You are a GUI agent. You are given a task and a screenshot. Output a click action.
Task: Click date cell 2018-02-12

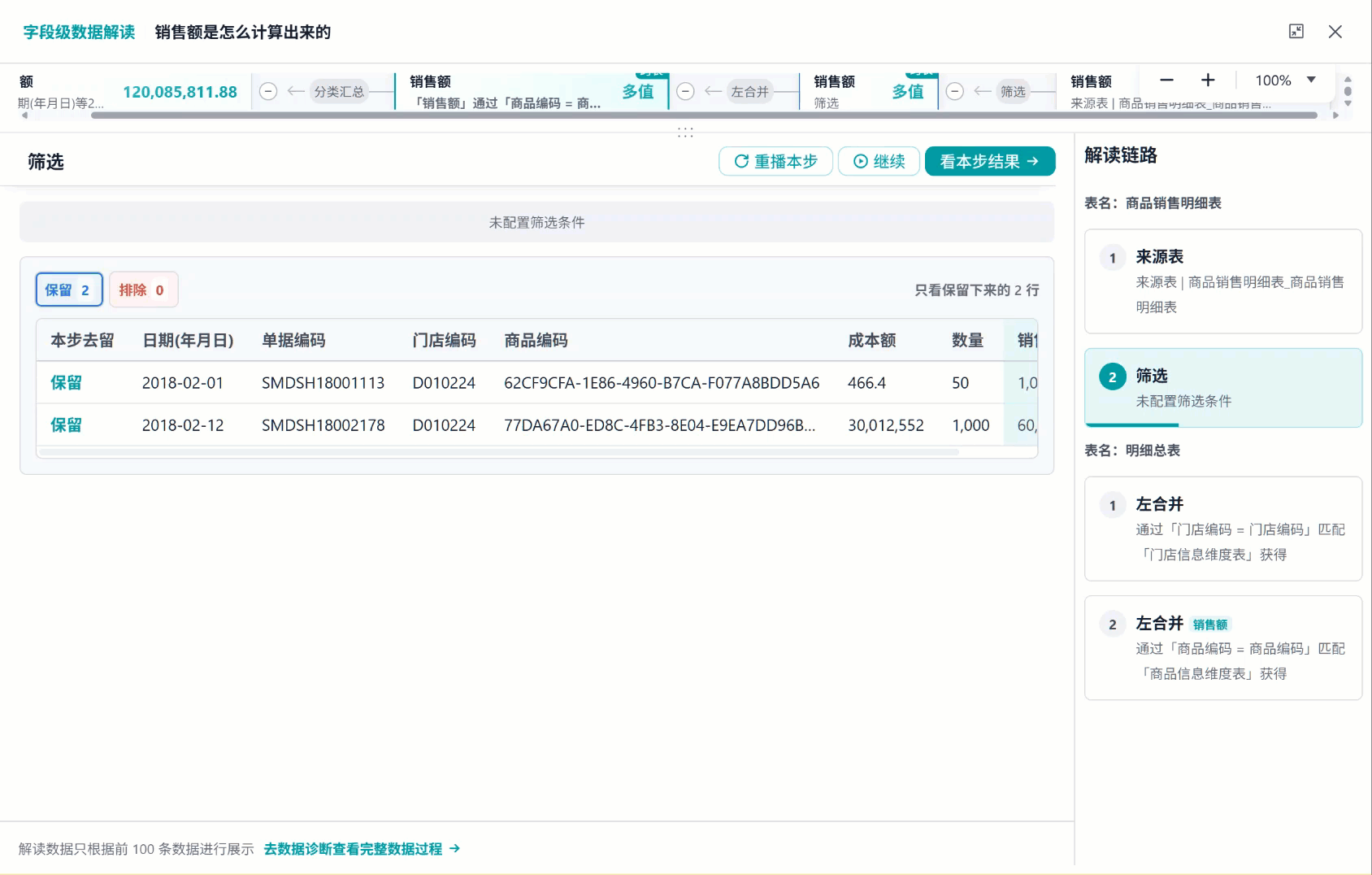coord(183,425)
